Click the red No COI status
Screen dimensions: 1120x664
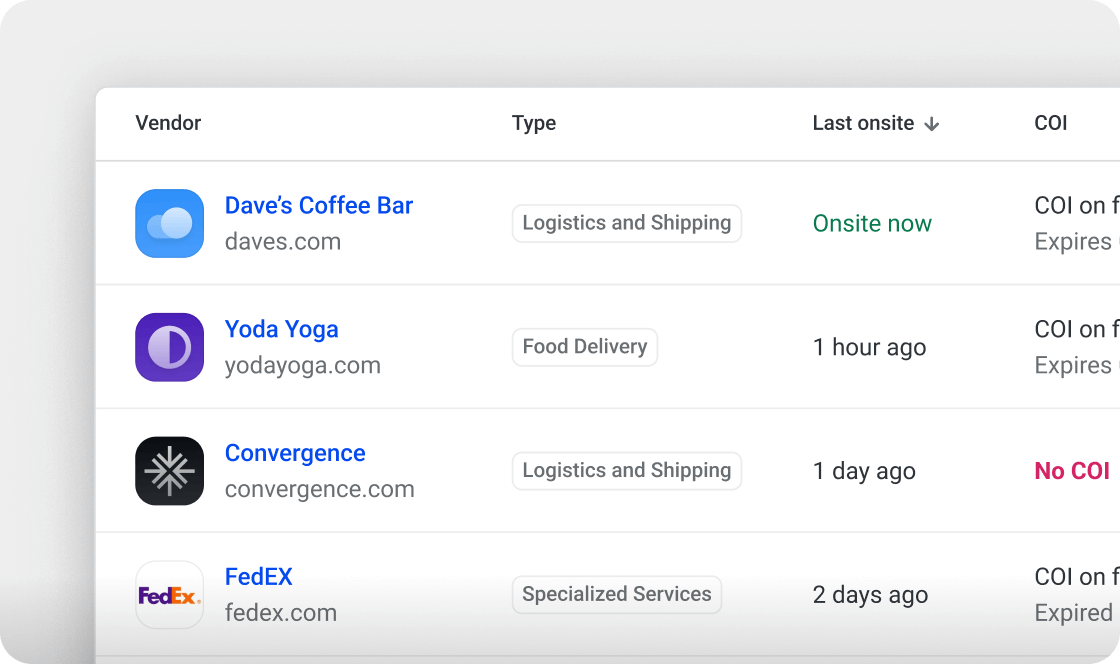tap(1071, 471)
